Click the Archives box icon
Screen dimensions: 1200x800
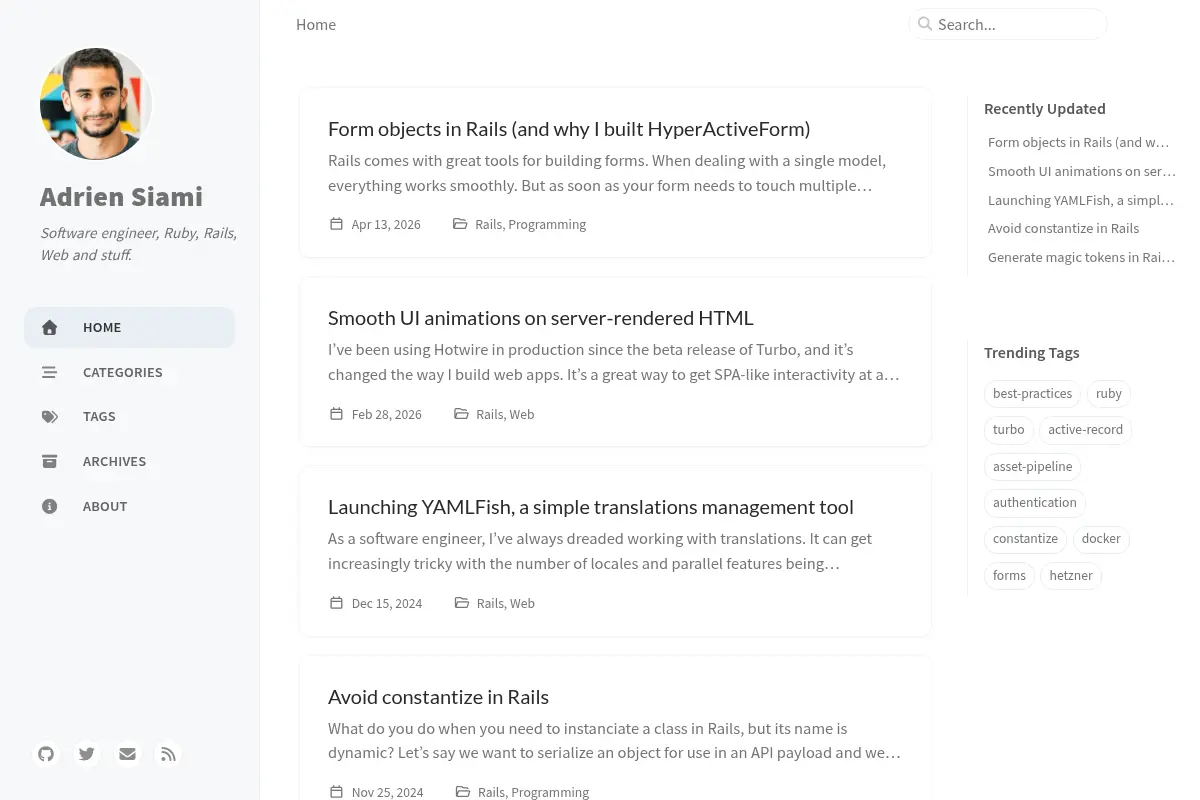click(50, 462)
